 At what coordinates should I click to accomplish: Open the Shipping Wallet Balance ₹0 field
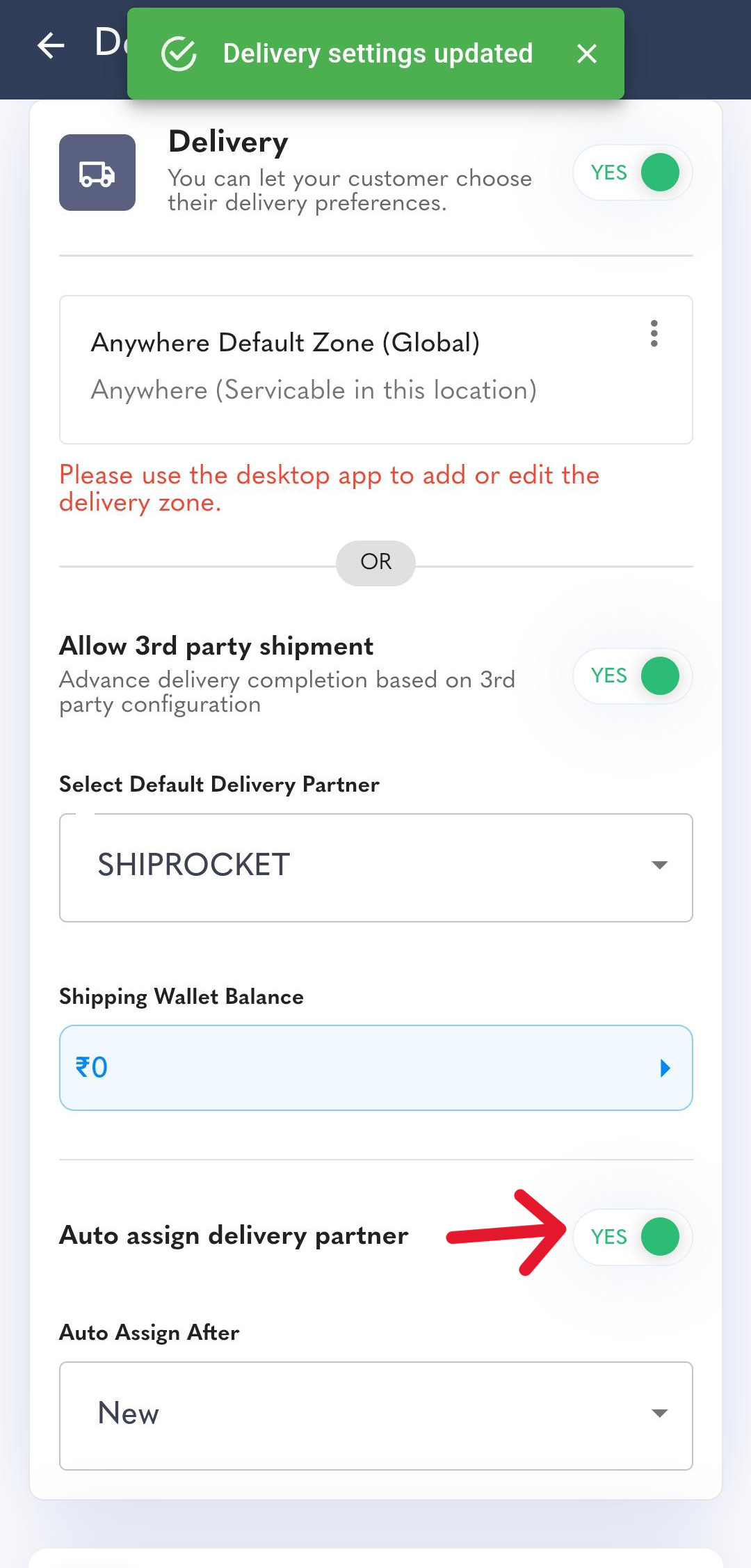[x=376, y=1068]
